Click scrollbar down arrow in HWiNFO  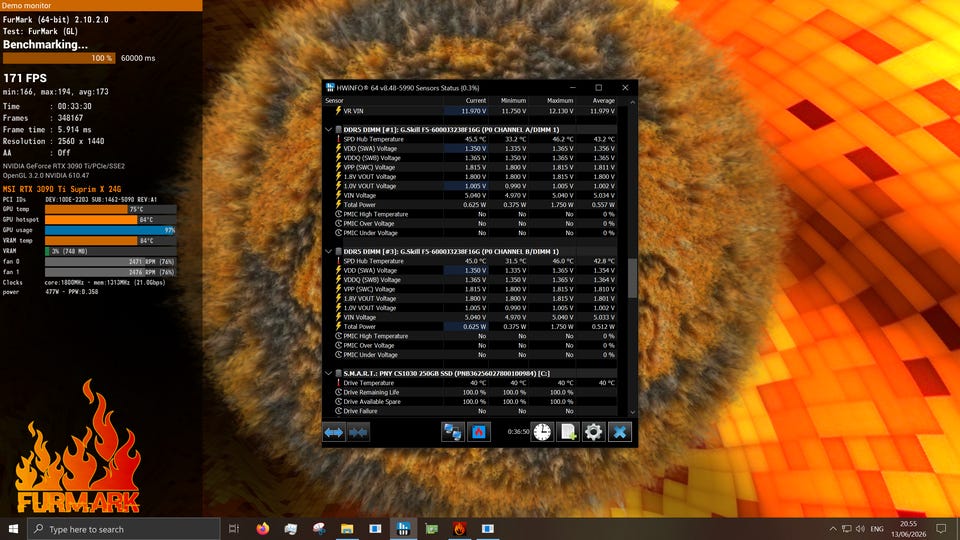click(632, 412)
